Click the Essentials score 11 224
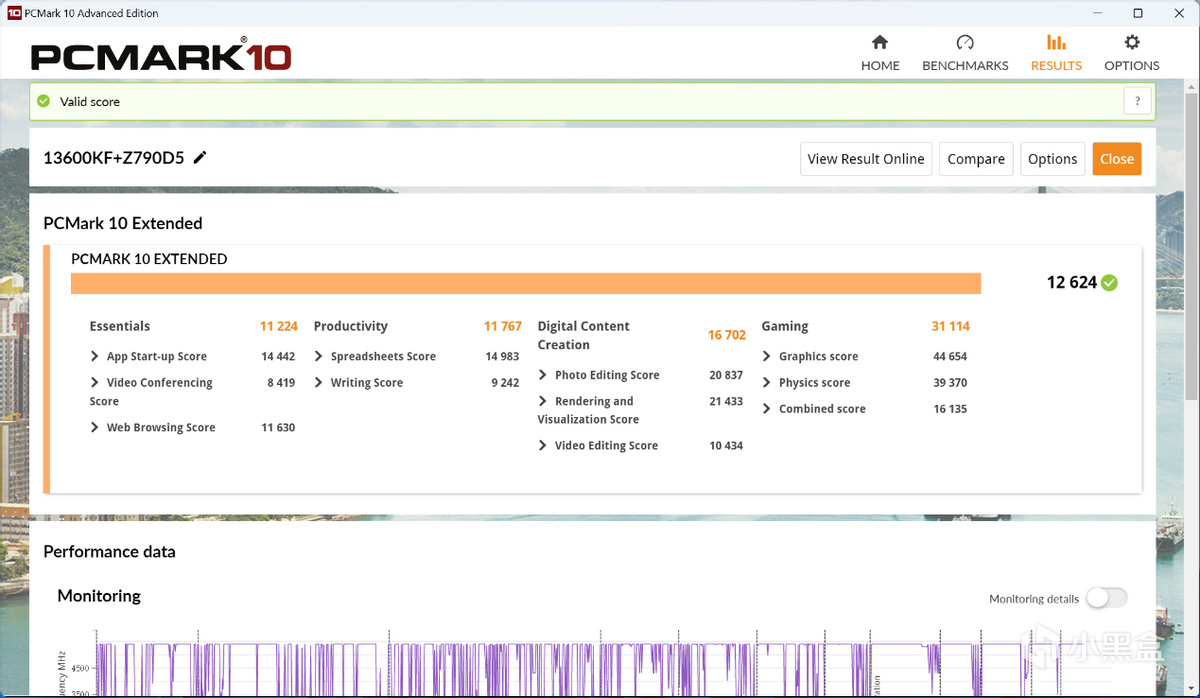1200x698 pixels. pos(279,326)
